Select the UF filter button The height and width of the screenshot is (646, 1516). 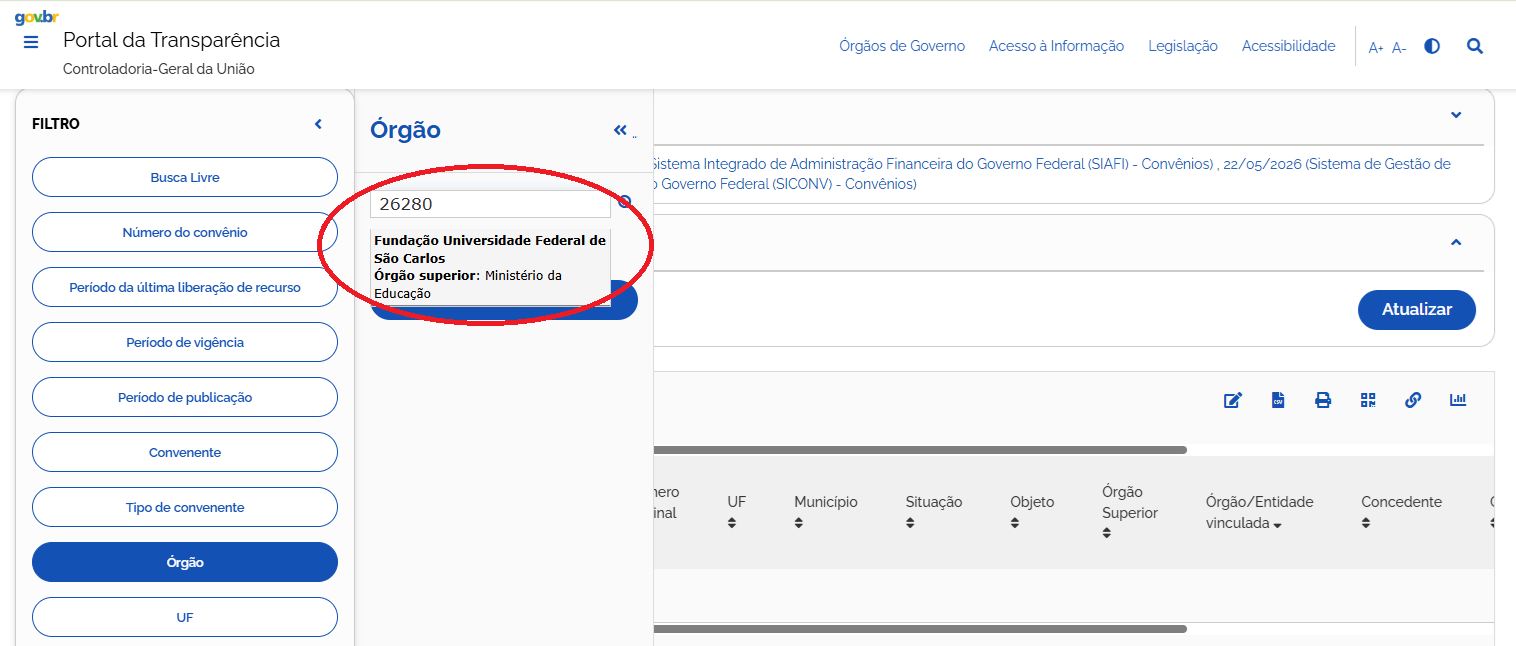185,617
